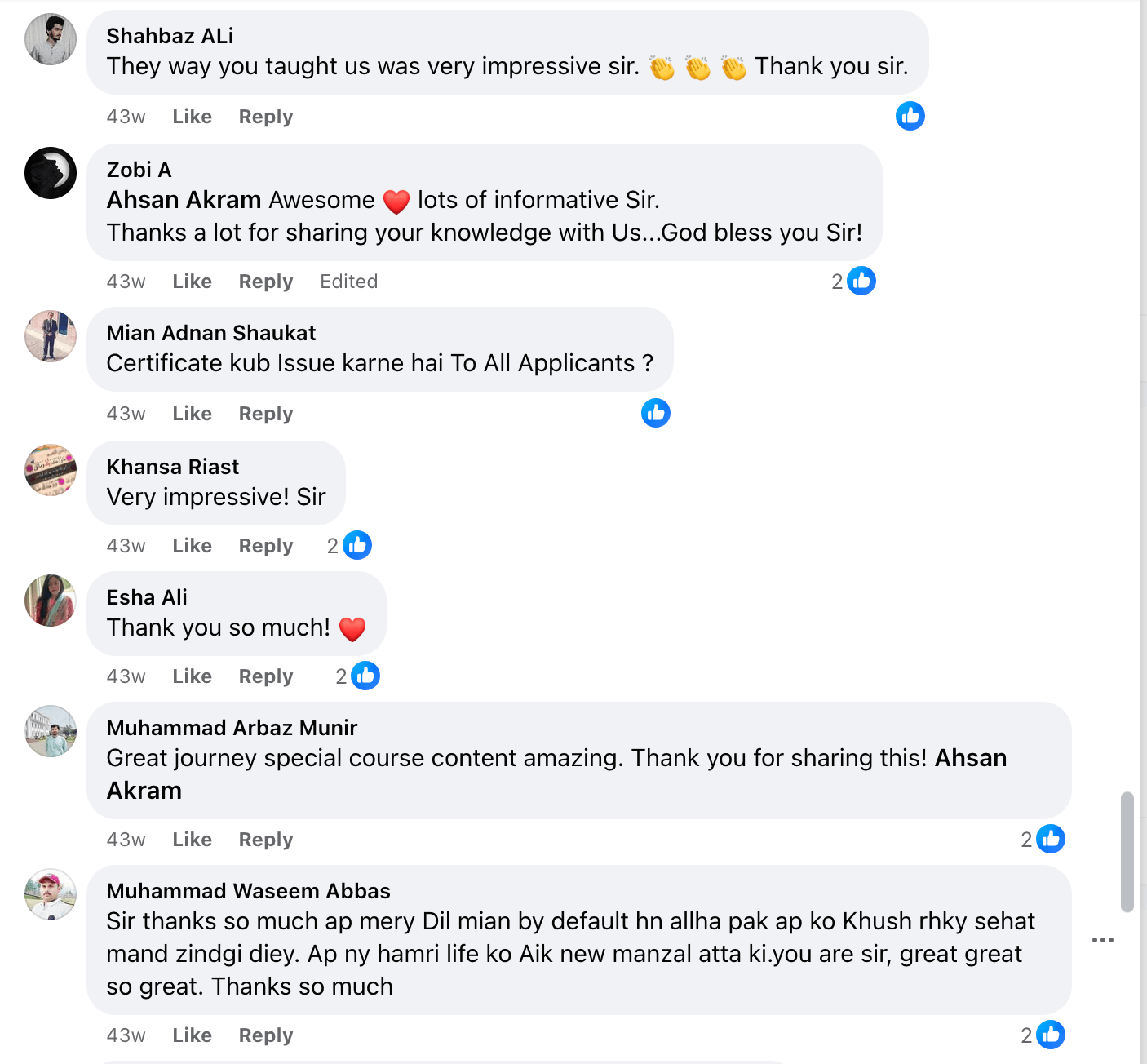View the Edited history on Zobi A's comment
This screenshot has height=1064, width=1147.
[348, 282]
